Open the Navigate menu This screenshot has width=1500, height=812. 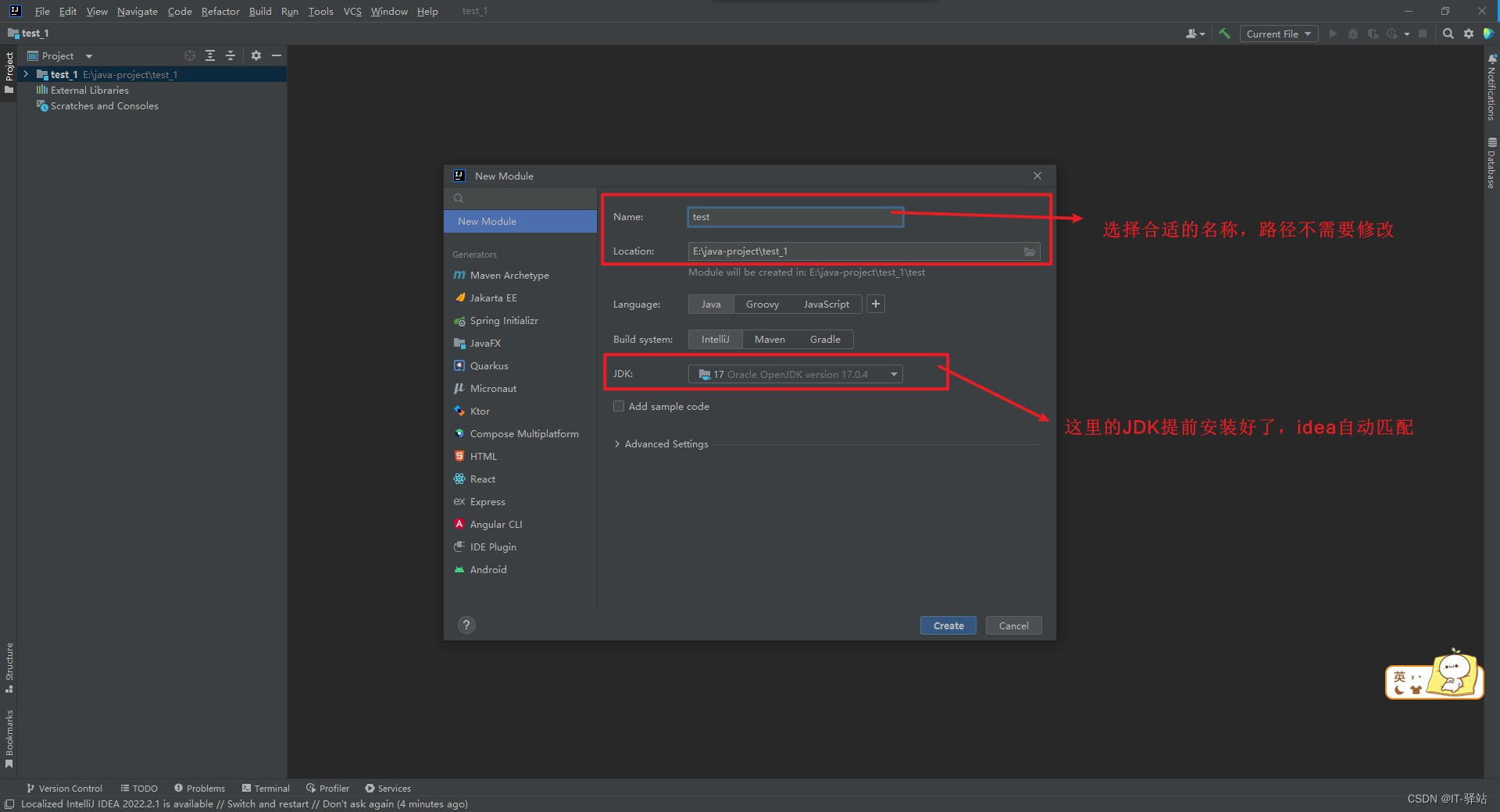(137, 11)
